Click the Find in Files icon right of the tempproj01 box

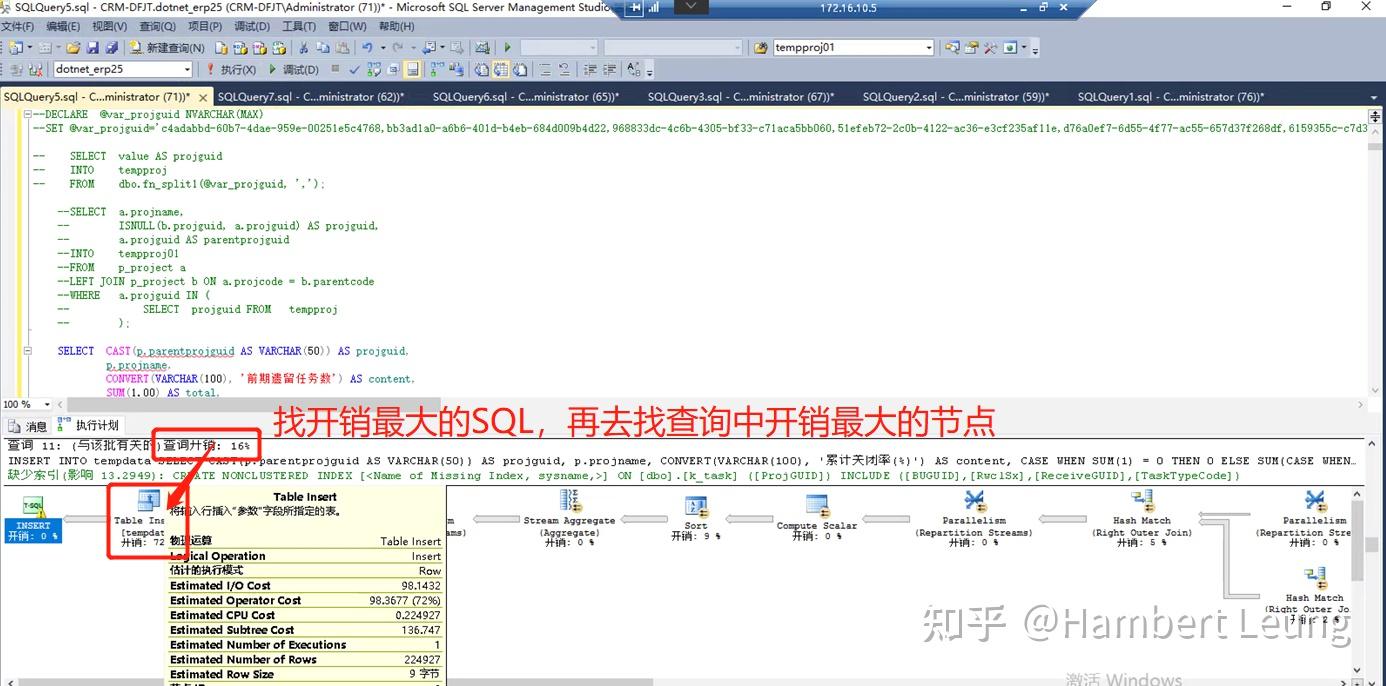pos(952,47)
